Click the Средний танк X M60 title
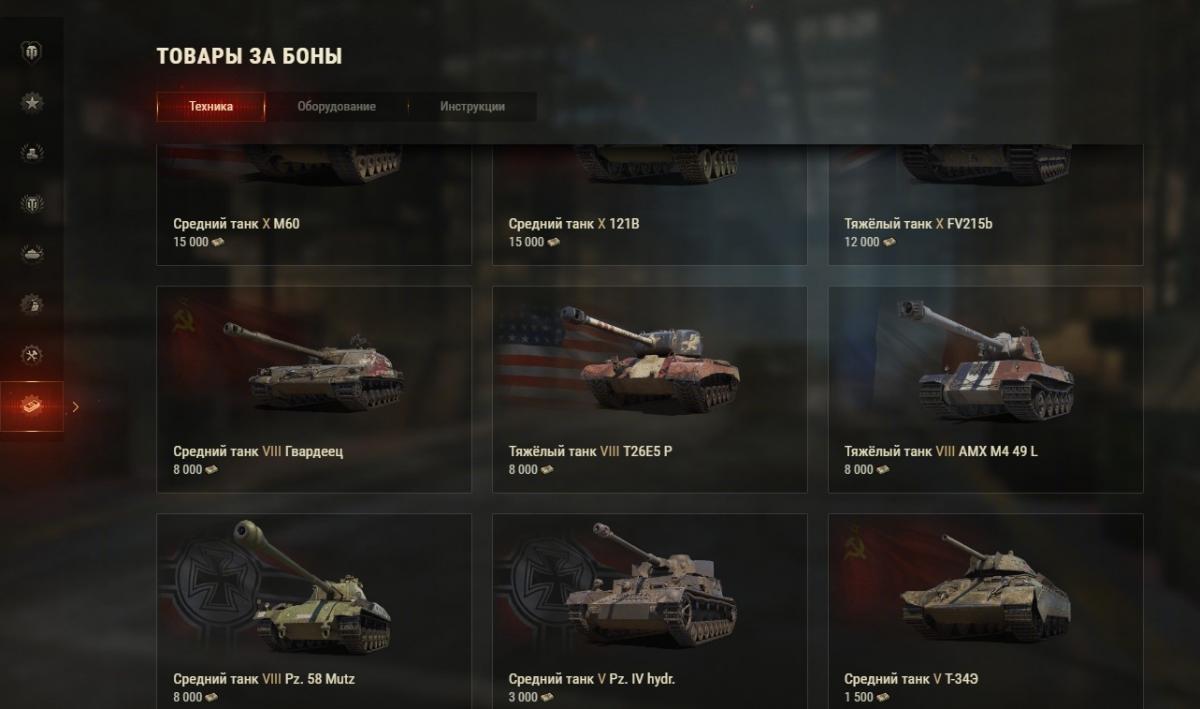The image size is (1200, 709). coord(236,224)
